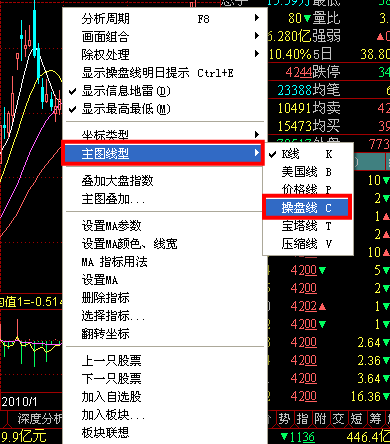Expand the 分析周期 submenu
This screenshot has height=444, width=390.
165,19
